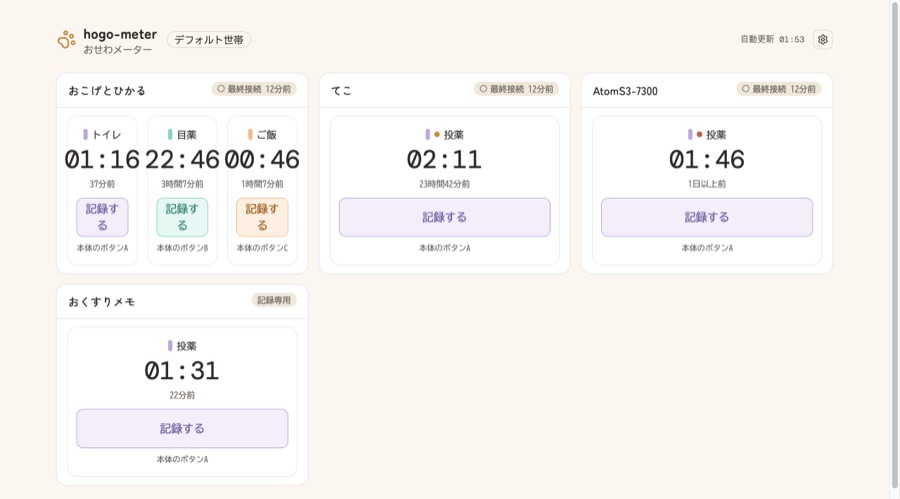This screenshot has width=900, height=499.
Task: Click the purple toilet (トイレ) color marker
Action: (x=86, y=134)
